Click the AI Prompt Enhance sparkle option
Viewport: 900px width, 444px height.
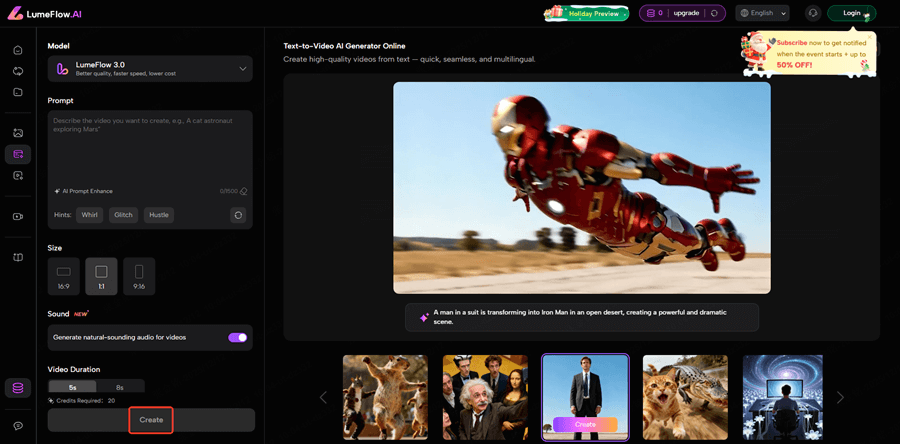(83, 191)
